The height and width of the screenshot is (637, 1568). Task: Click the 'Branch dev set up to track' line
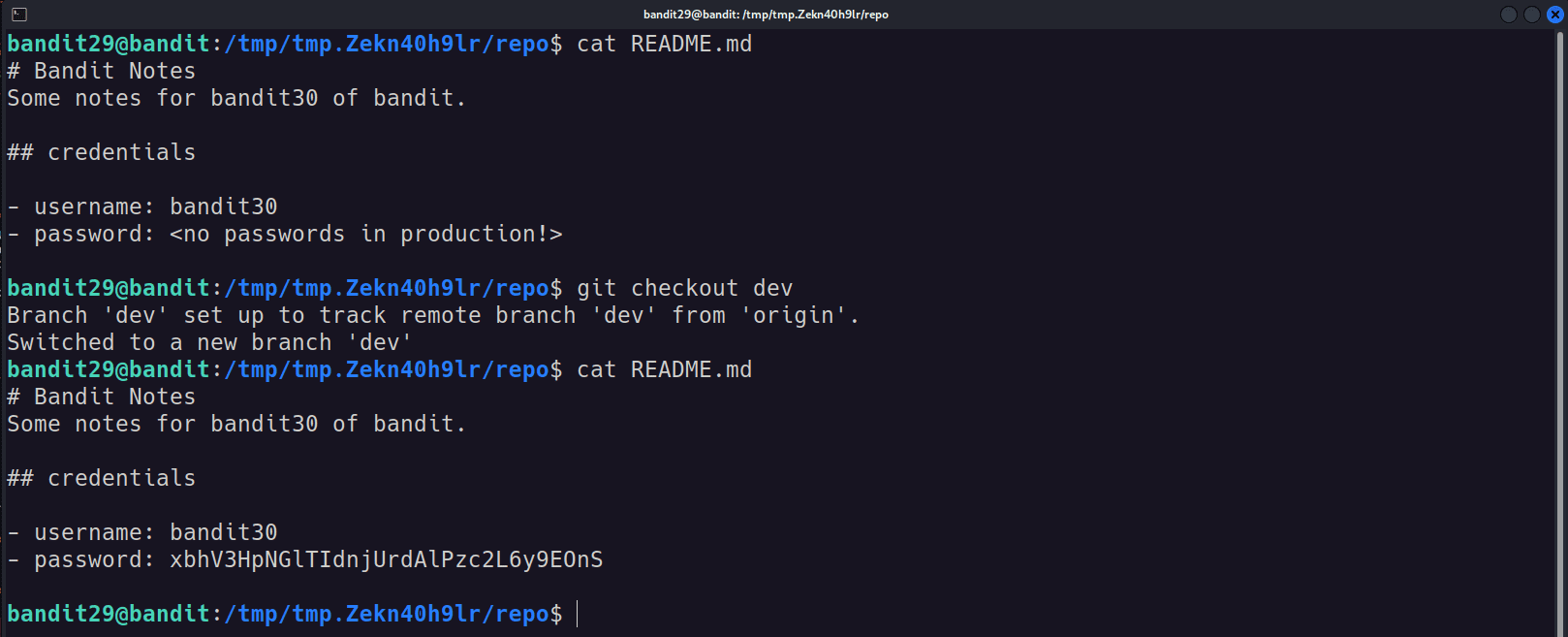433,315
